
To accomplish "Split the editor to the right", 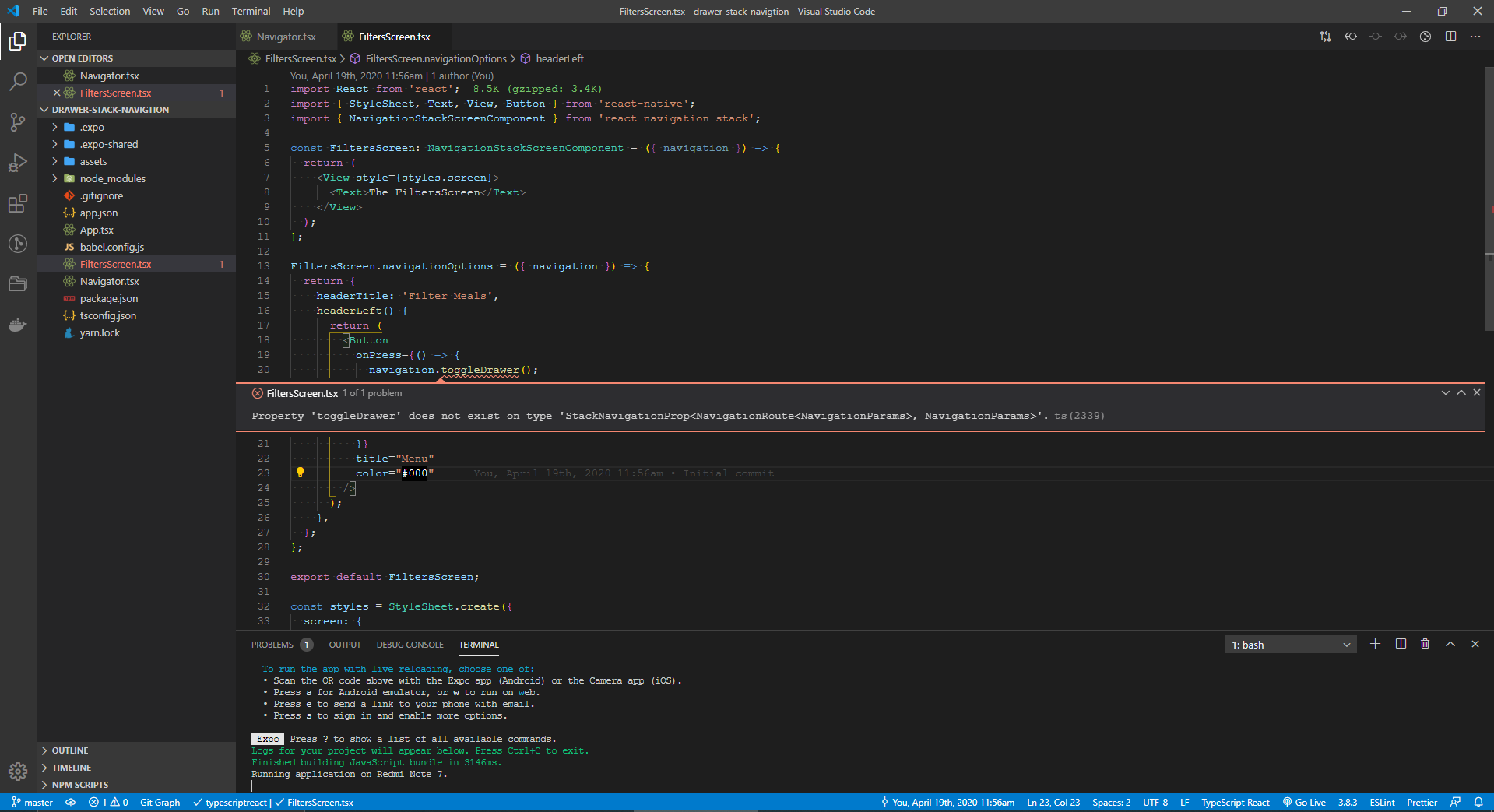I will [x=1450, y=36].
